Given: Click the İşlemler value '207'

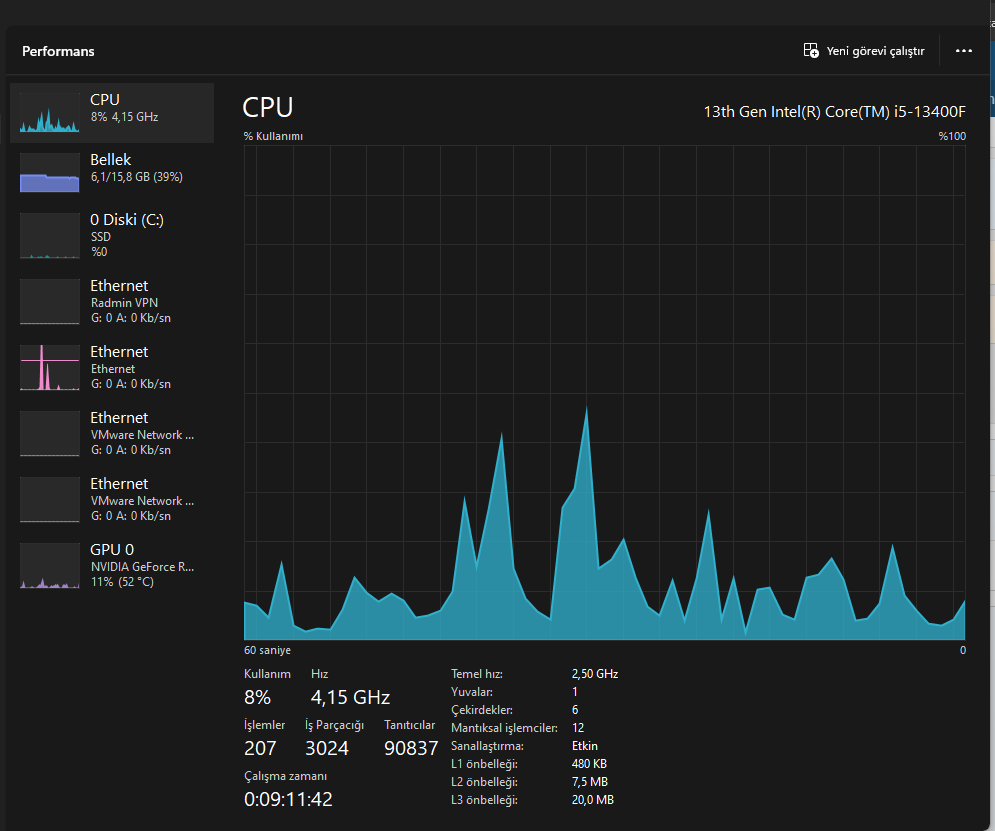Looking at the screenshot, I should click(x=260, y=748).
